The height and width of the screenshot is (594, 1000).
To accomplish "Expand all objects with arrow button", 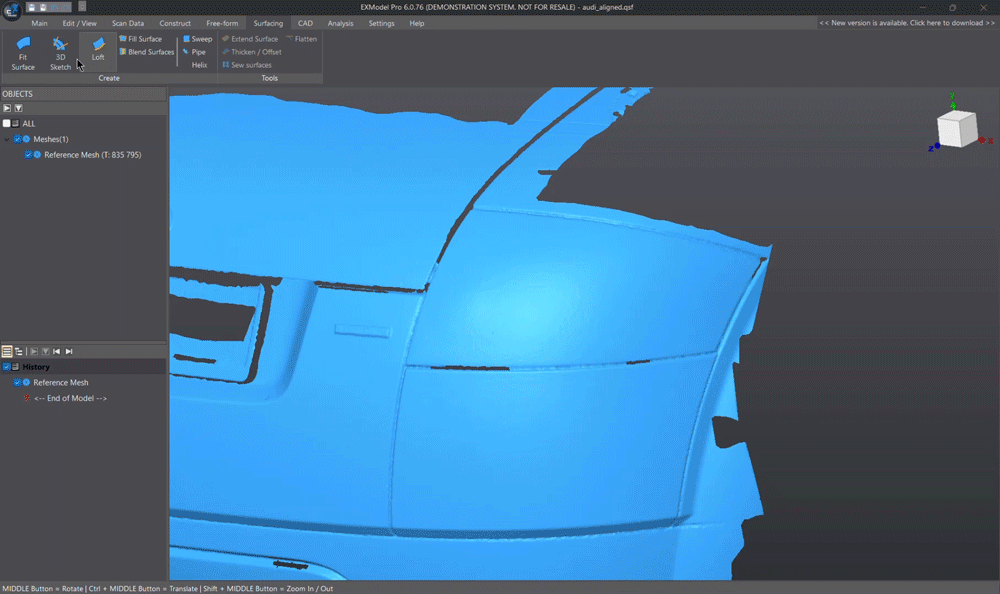I will (x=7, y=108).
